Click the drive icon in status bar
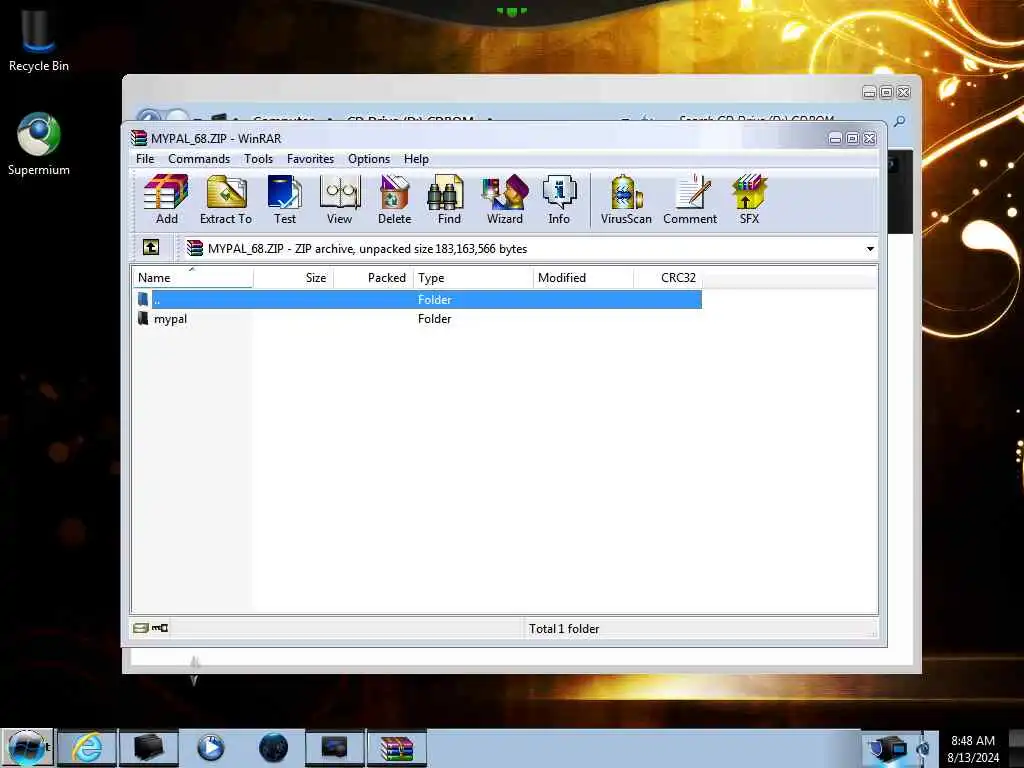The image size is (1024, 768). [140, 628]
